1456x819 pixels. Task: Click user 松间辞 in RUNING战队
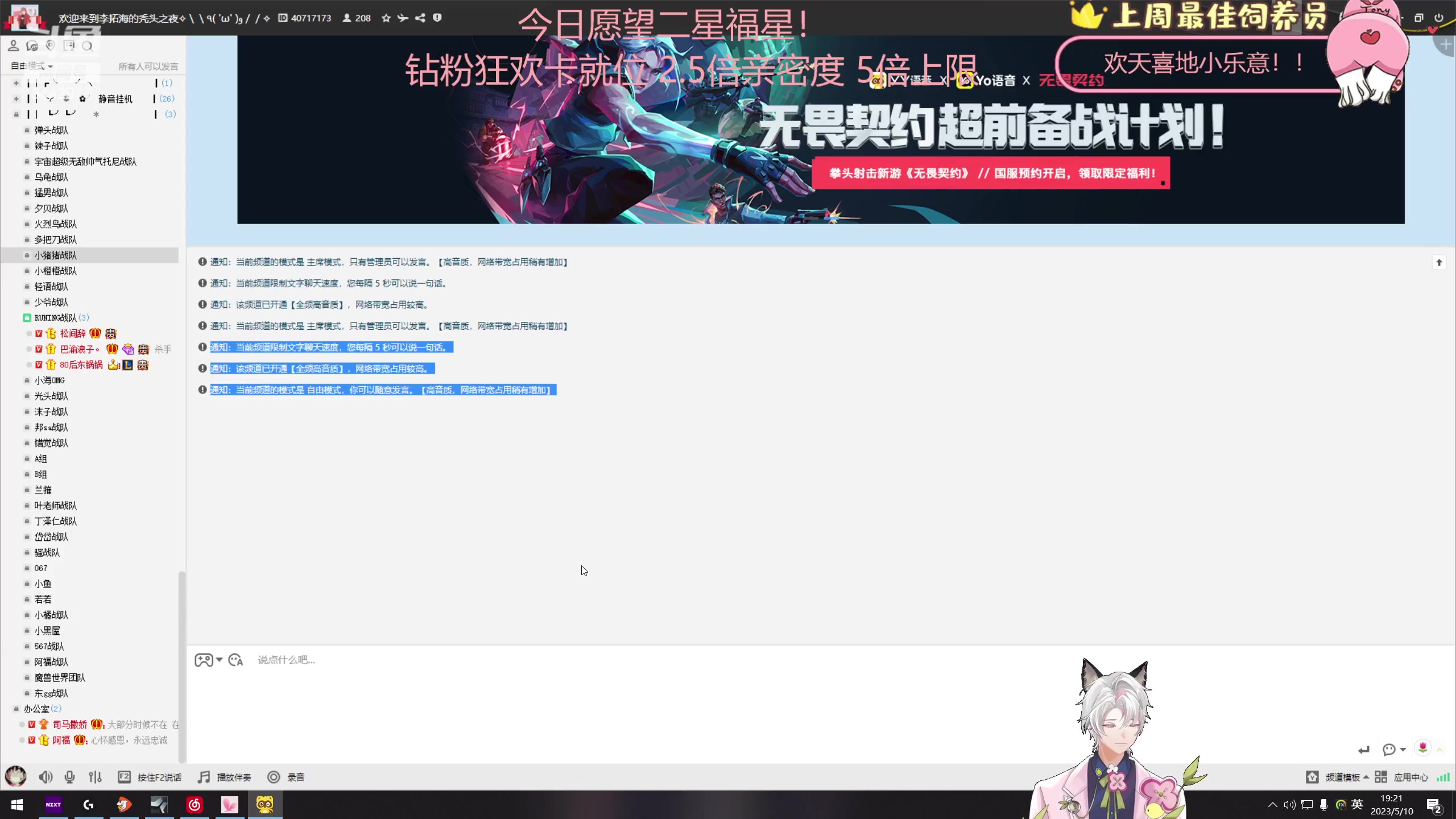tap(73, 333)
